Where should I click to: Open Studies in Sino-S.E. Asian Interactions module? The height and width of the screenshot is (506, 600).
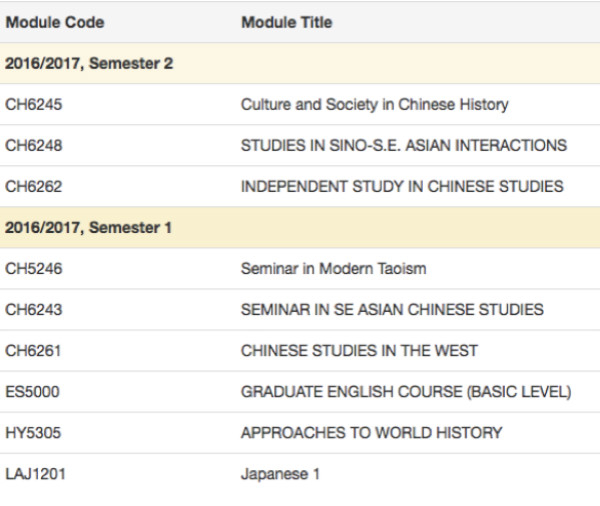click(x=403, y=145)
